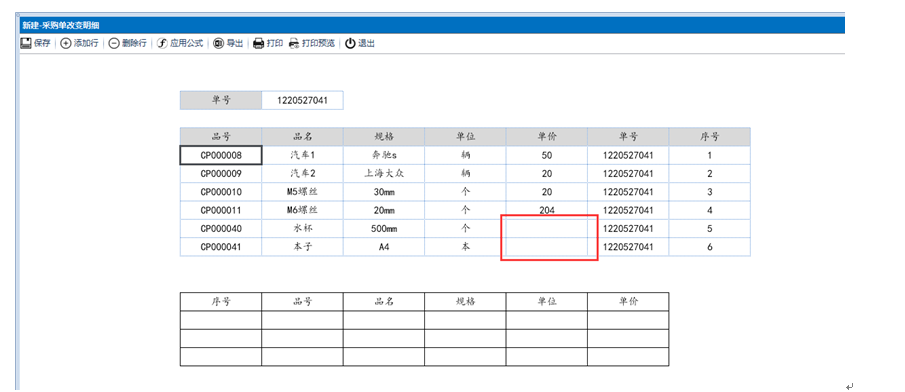Click empty 单价 cell in 水杯 row
The width and height of the screenshot is (905, 392).
click(547, 229)
